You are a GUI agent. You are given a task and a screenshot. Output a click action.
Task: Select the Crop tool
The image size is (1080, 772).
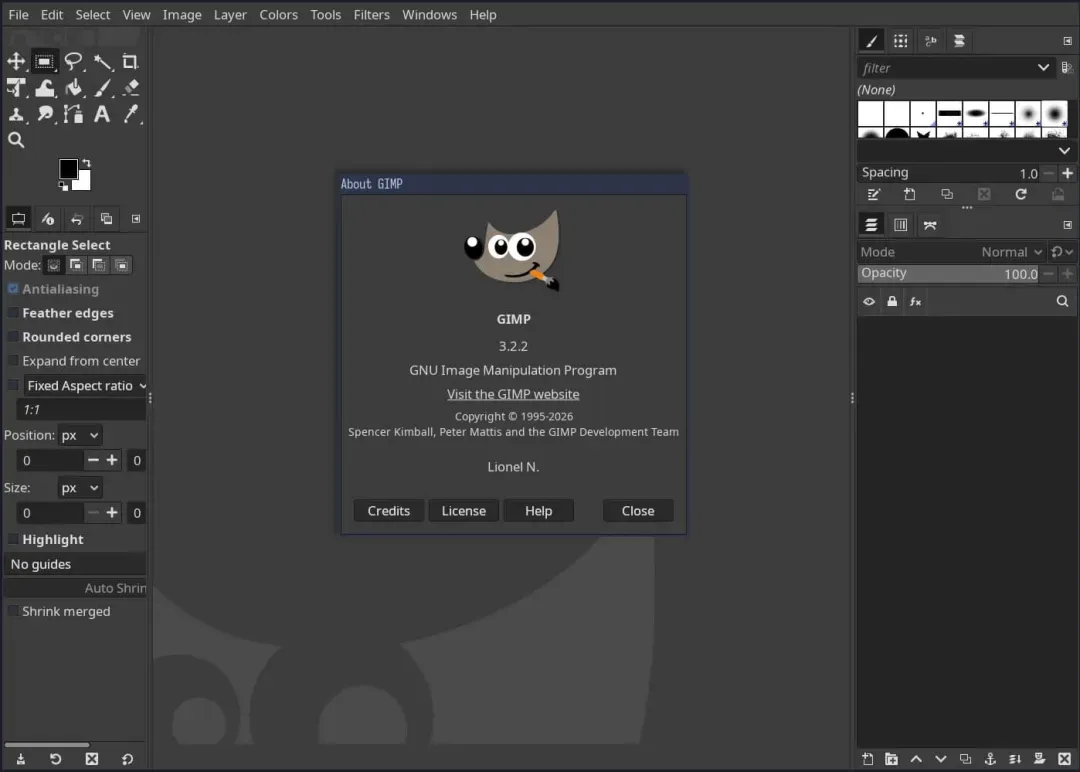(130, 61)
